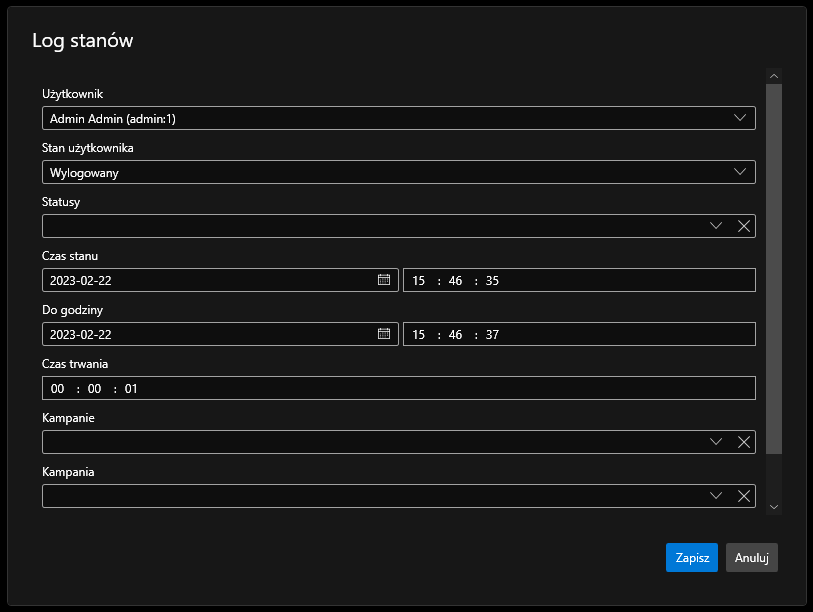
Task: Select the seconds value in Czas trwania
Action: (131, 389)
